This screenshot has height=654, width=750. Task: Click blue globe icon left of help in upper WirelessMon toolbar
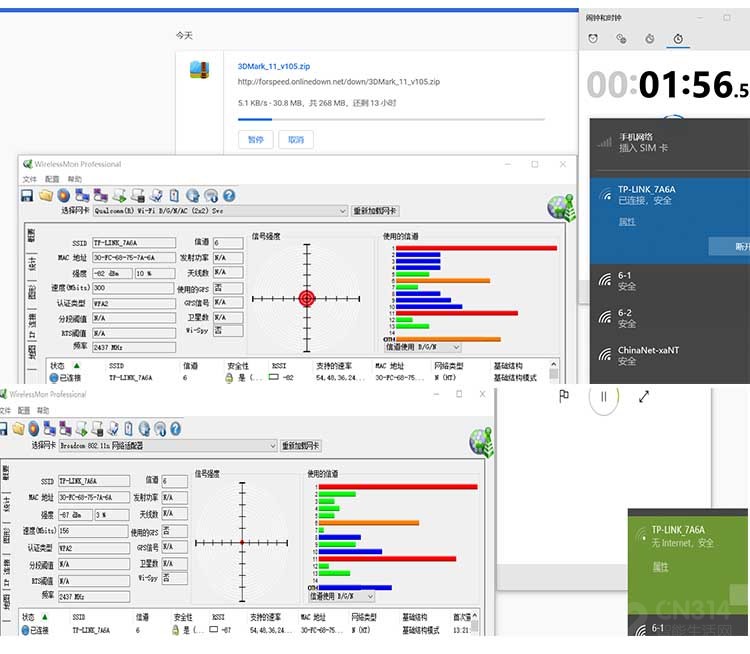[193, 195]
